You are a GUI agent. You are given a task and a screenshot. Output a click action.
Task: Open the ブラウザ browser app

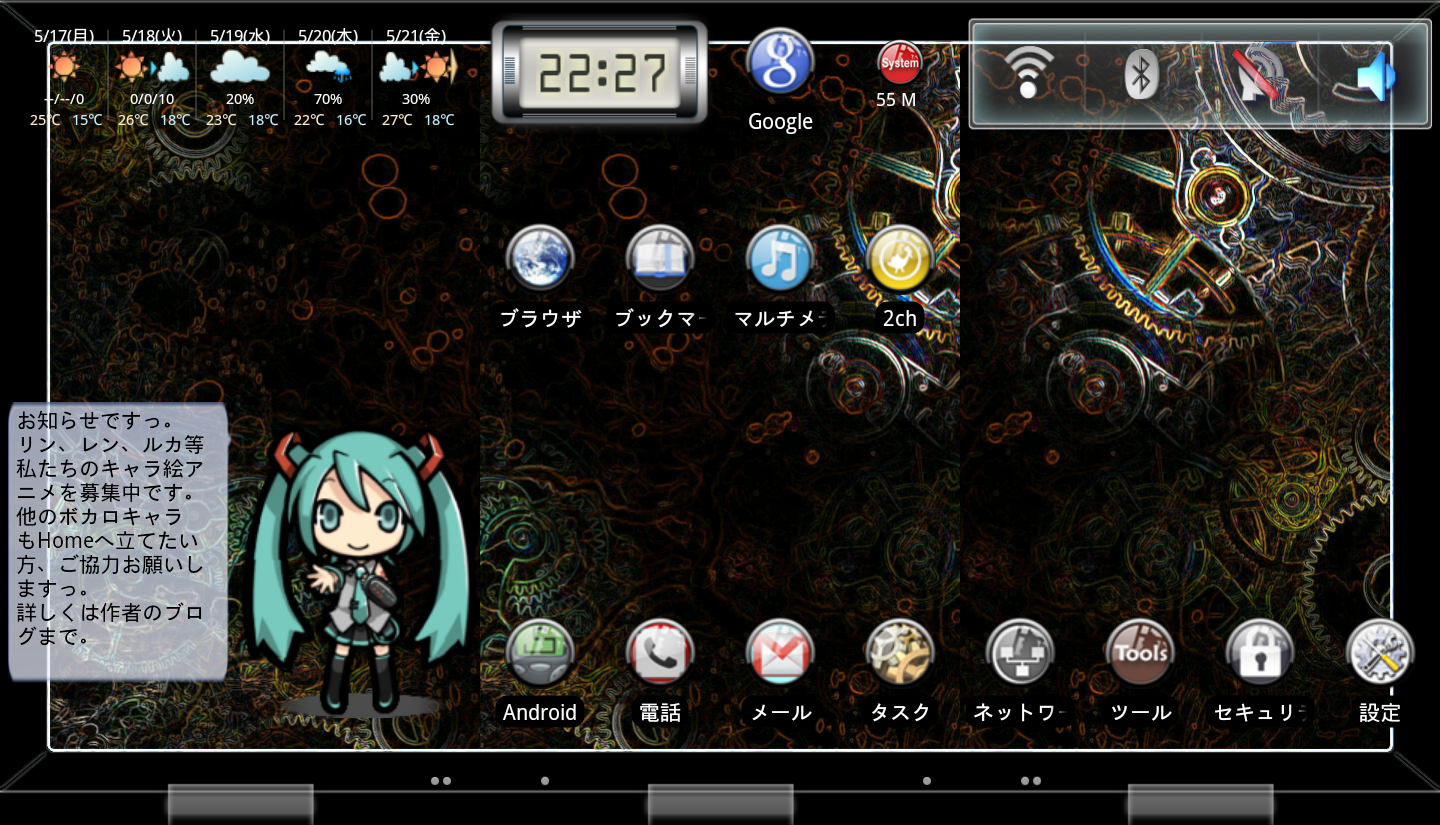pyautogui.click(x=540, y=259)
